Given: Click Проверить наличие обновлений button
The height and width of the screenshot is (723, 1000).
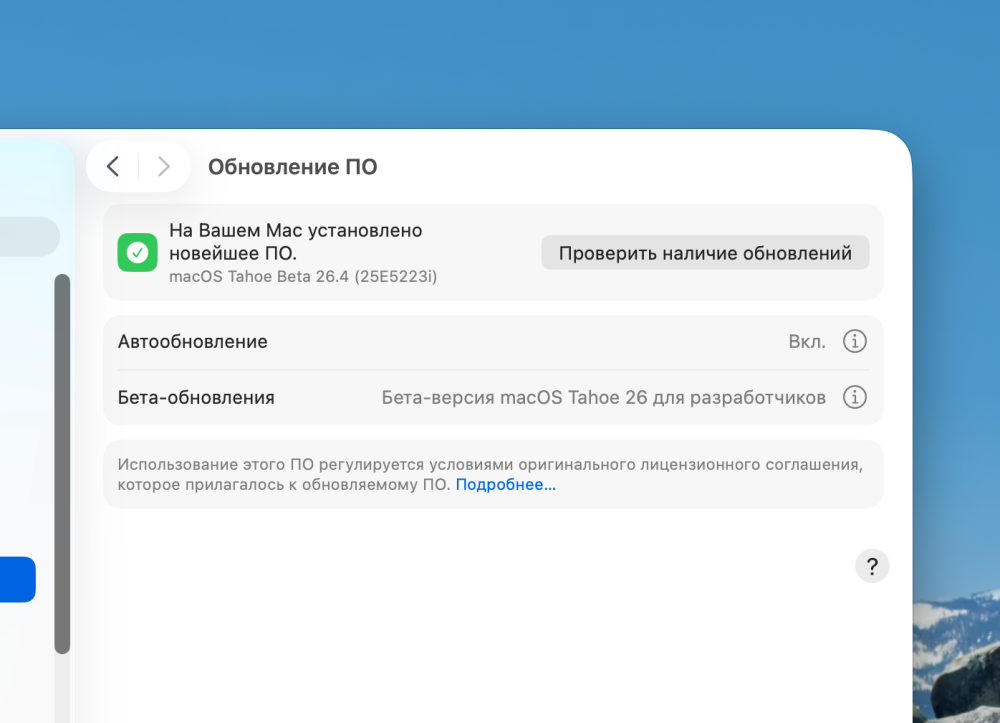Looking at the screenshot, I should pos(705,253).
